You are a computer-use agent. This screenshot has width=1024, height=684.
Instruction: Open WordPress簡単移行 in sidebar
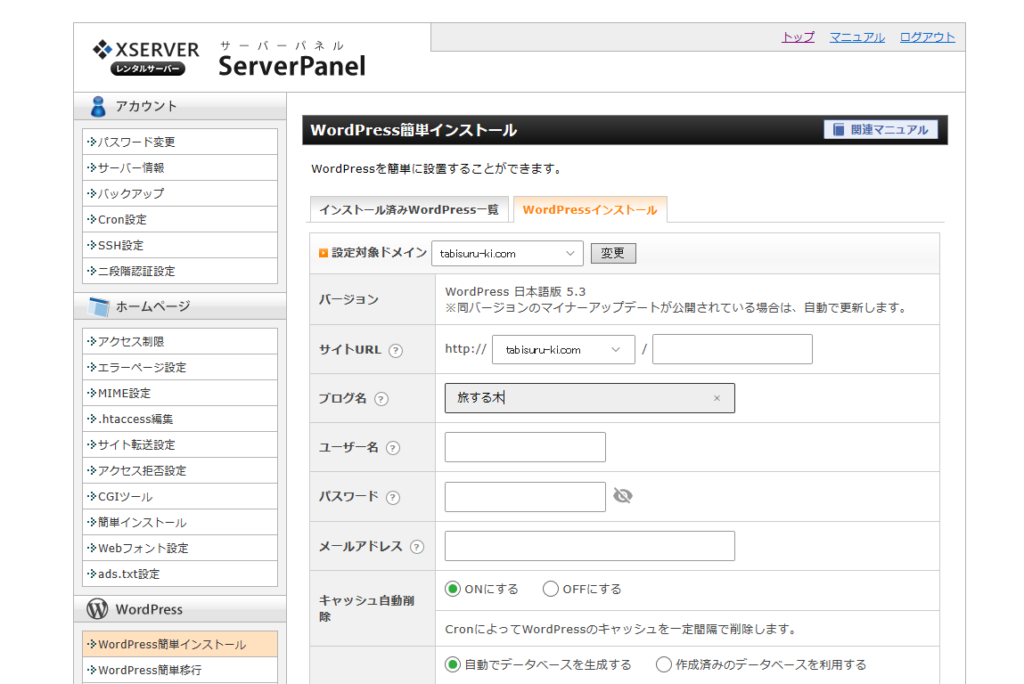point(180,670)
